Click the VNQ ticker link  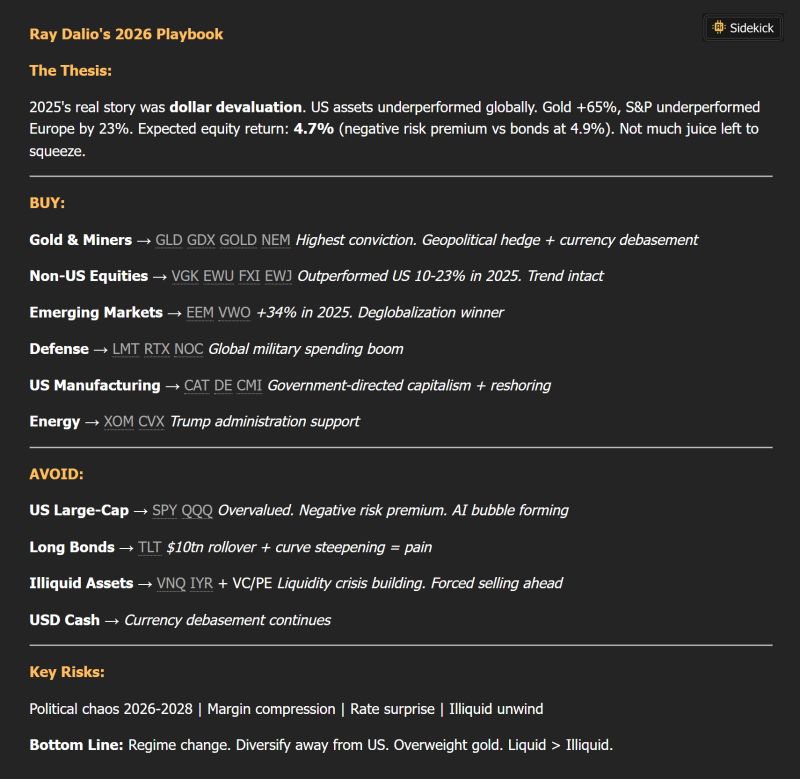[171, 583]
